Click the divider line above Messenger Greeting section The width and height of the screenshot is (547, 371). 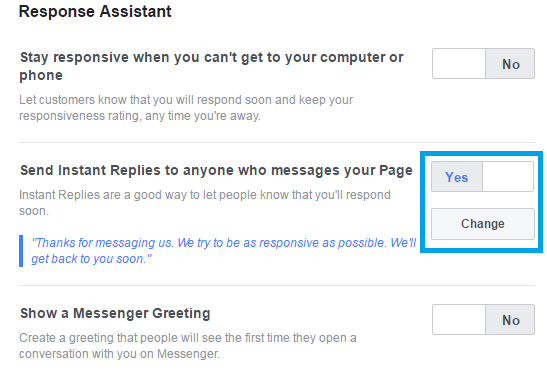(x=277, y=285)
